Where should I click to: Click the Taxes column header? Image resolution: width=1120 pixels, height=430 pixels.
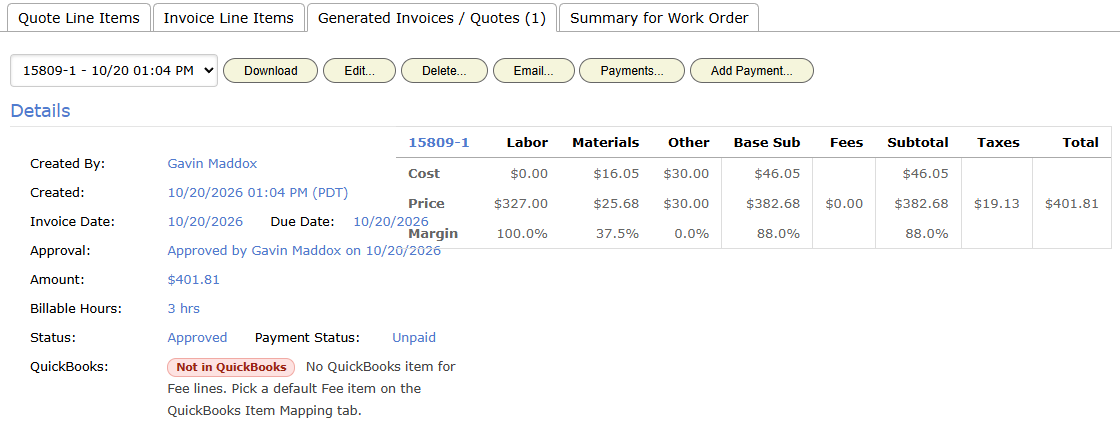pos(999,142)
